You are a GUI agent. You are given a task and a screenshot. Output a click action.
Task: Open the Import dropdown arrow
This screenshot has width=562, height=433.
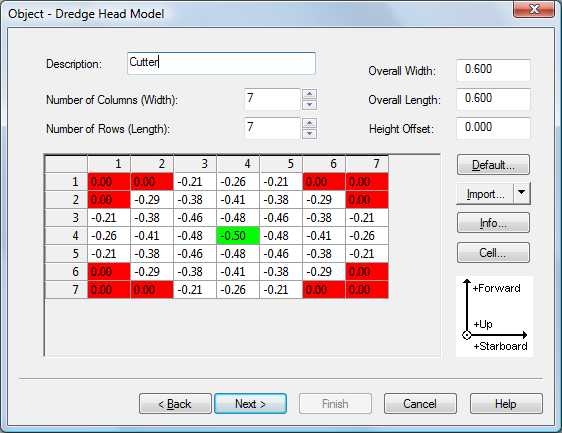click(522, 194)
